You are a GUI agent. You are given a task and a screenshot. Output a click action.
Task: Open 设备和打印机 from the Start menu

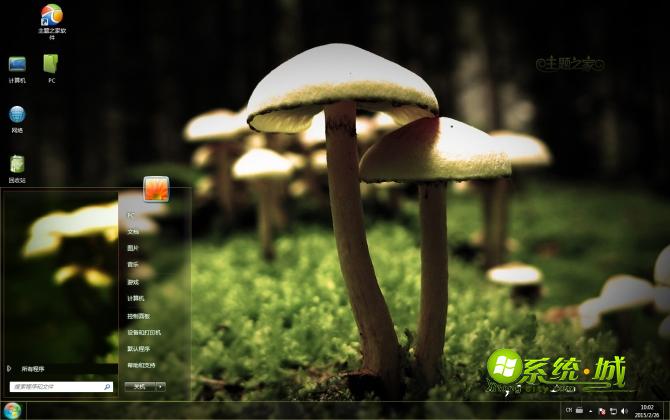tap(143, 332)
